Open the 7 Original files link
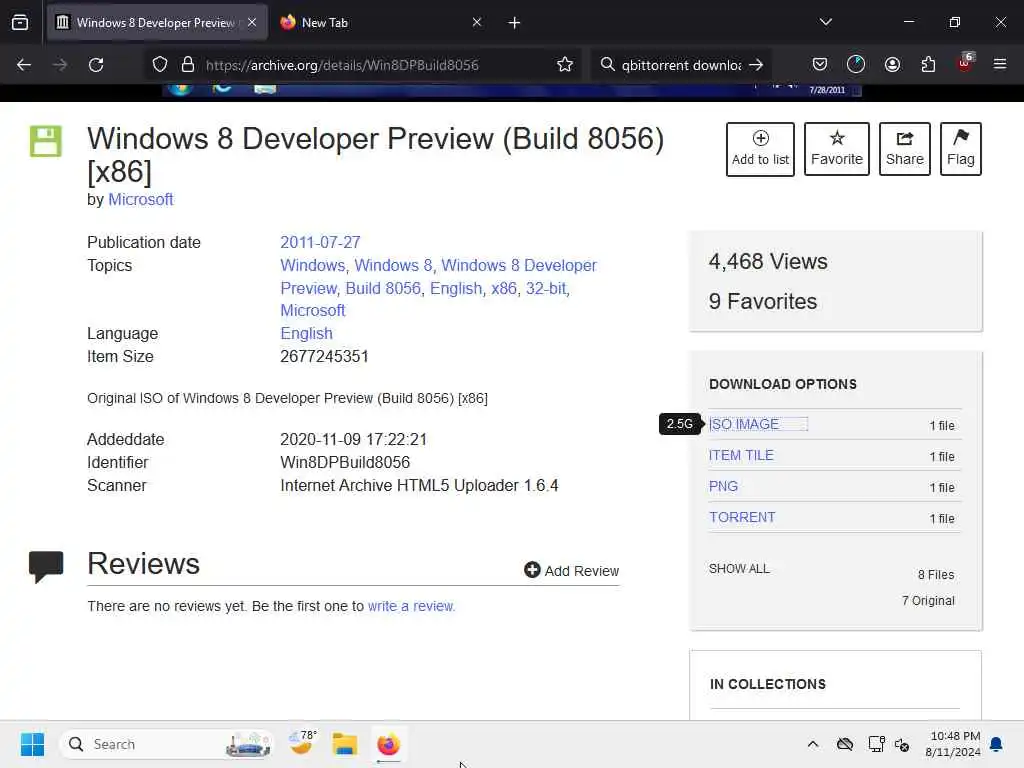Image resolution: width=1024 pixels, height=768 pixels. 928,601
